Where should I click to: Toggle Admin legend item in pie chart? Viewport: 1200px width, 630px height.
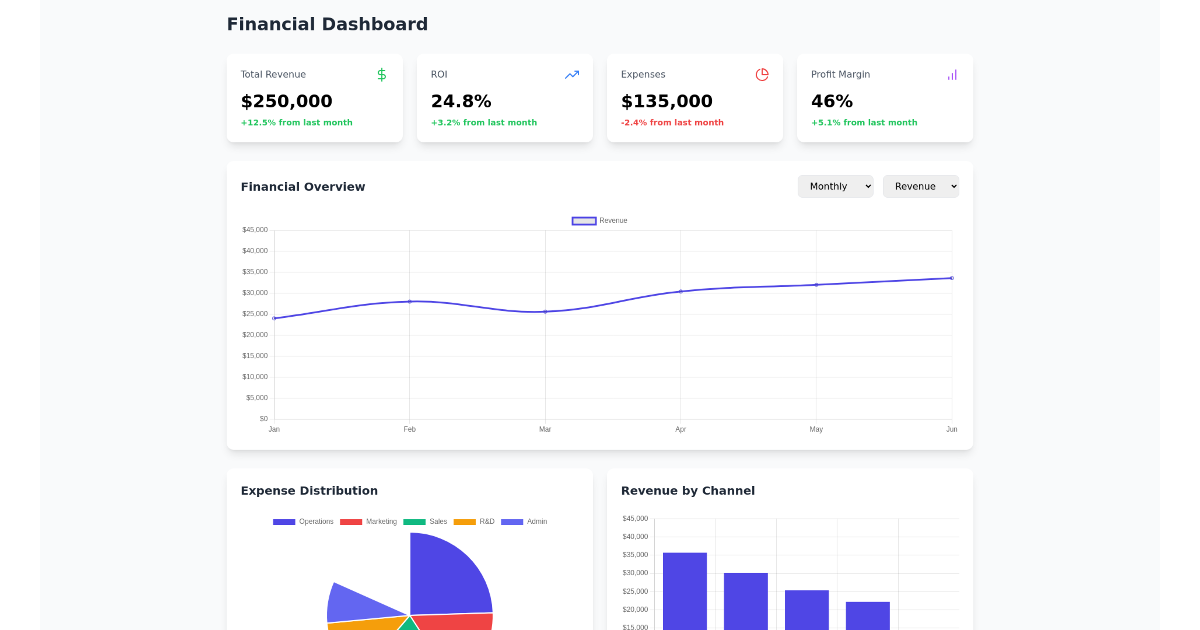pos(524,522)
